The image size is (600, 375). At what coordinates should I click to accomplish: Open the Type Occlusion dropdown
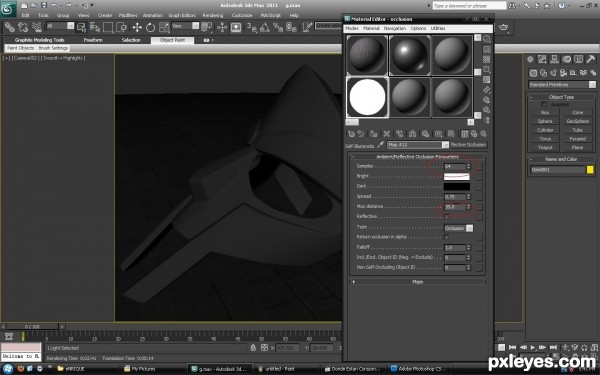(458, 228)
